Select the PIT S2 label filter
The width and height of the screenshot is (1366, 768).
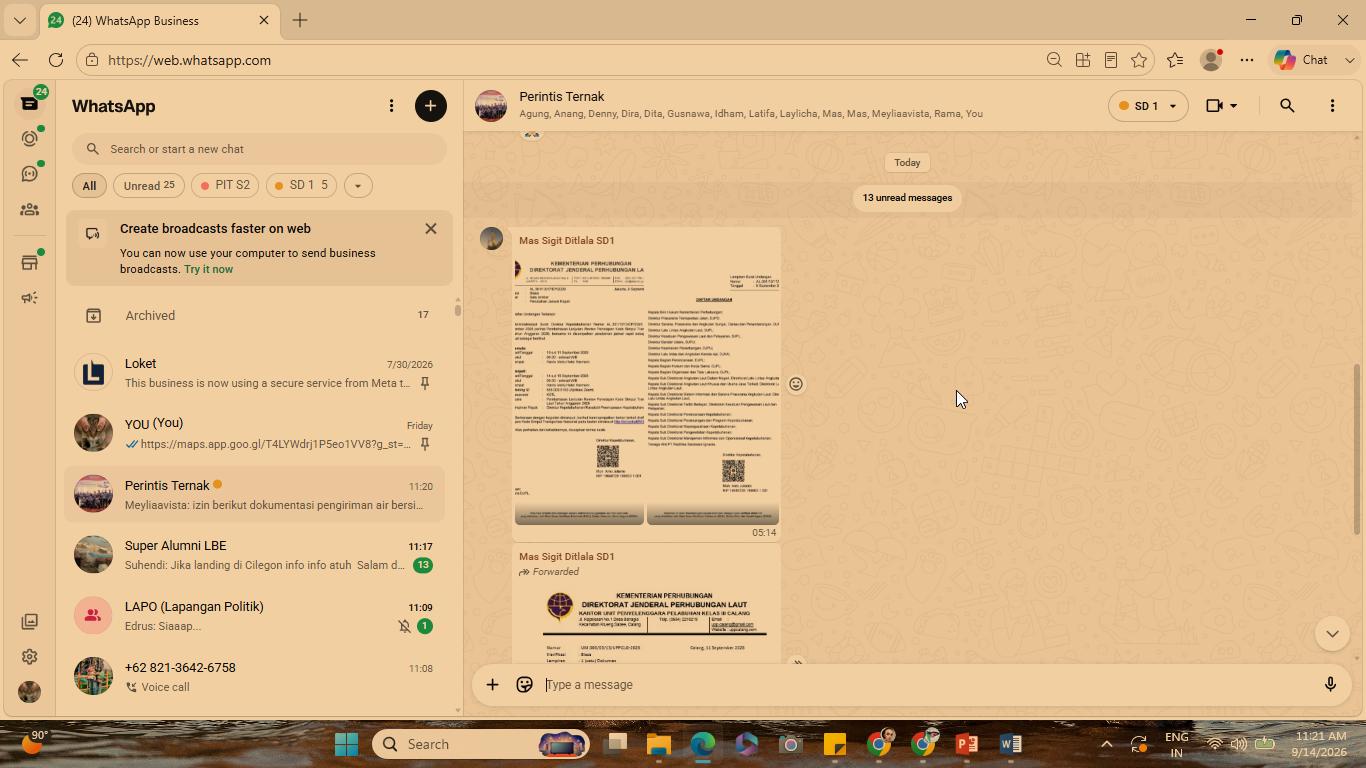(x=225, y=185)
